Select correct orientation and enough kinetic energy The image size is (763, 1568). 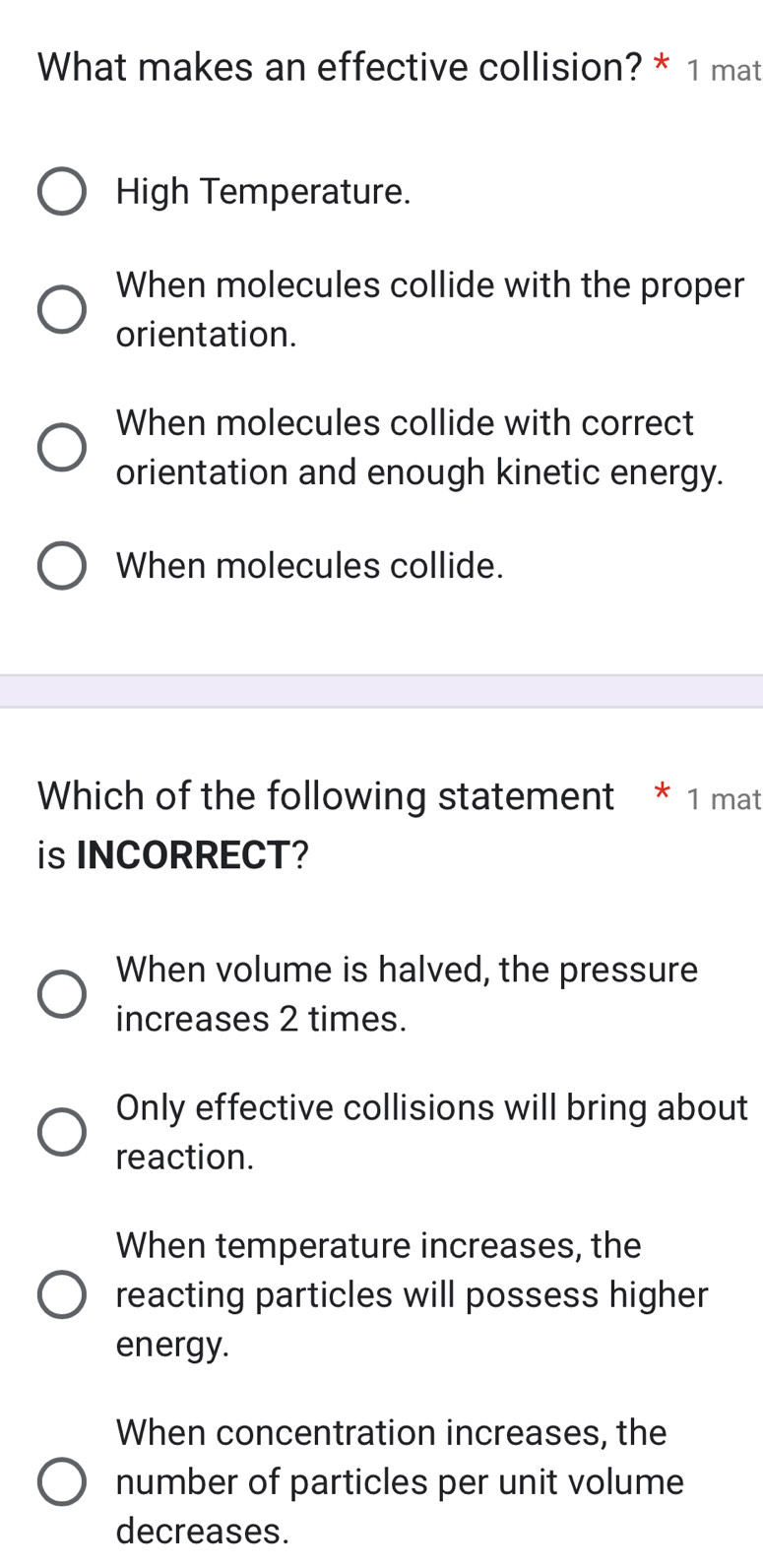point(61,448)
